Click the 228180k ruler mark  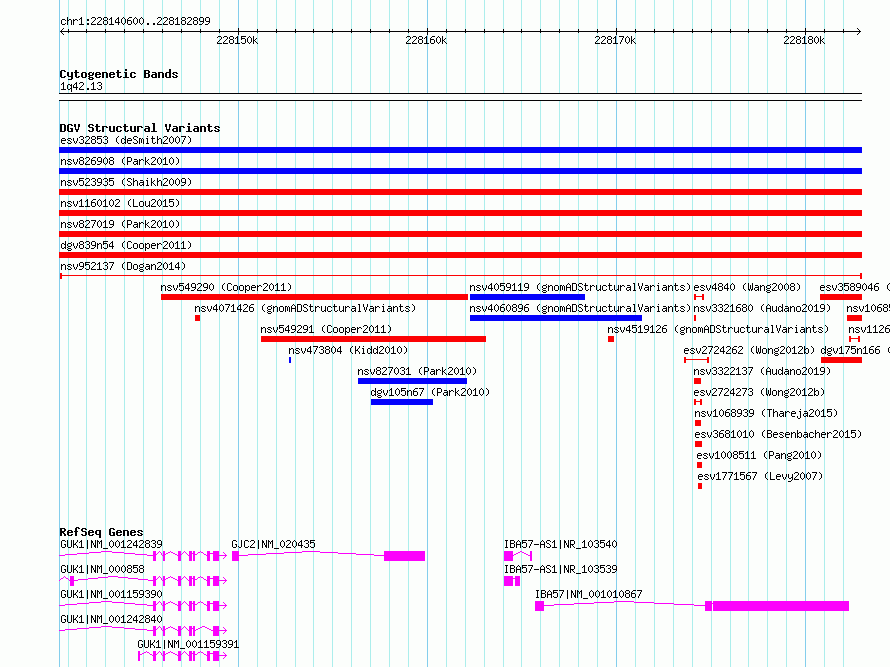coord(804,40)
